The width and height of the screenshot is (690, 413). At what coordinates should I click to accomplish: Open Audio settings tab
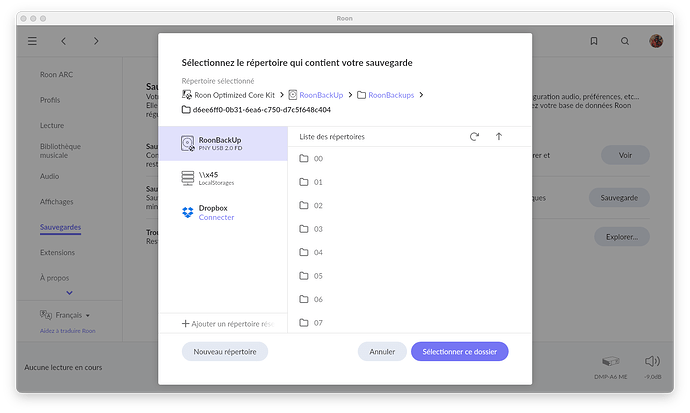pos(49,176)
